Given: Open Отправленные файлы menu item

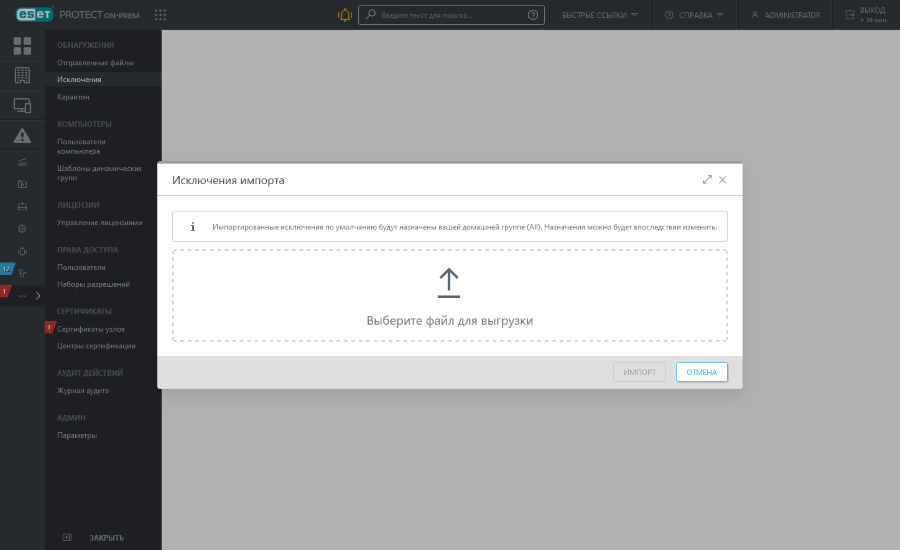Looking at the screenshot, I should point(95,63).
